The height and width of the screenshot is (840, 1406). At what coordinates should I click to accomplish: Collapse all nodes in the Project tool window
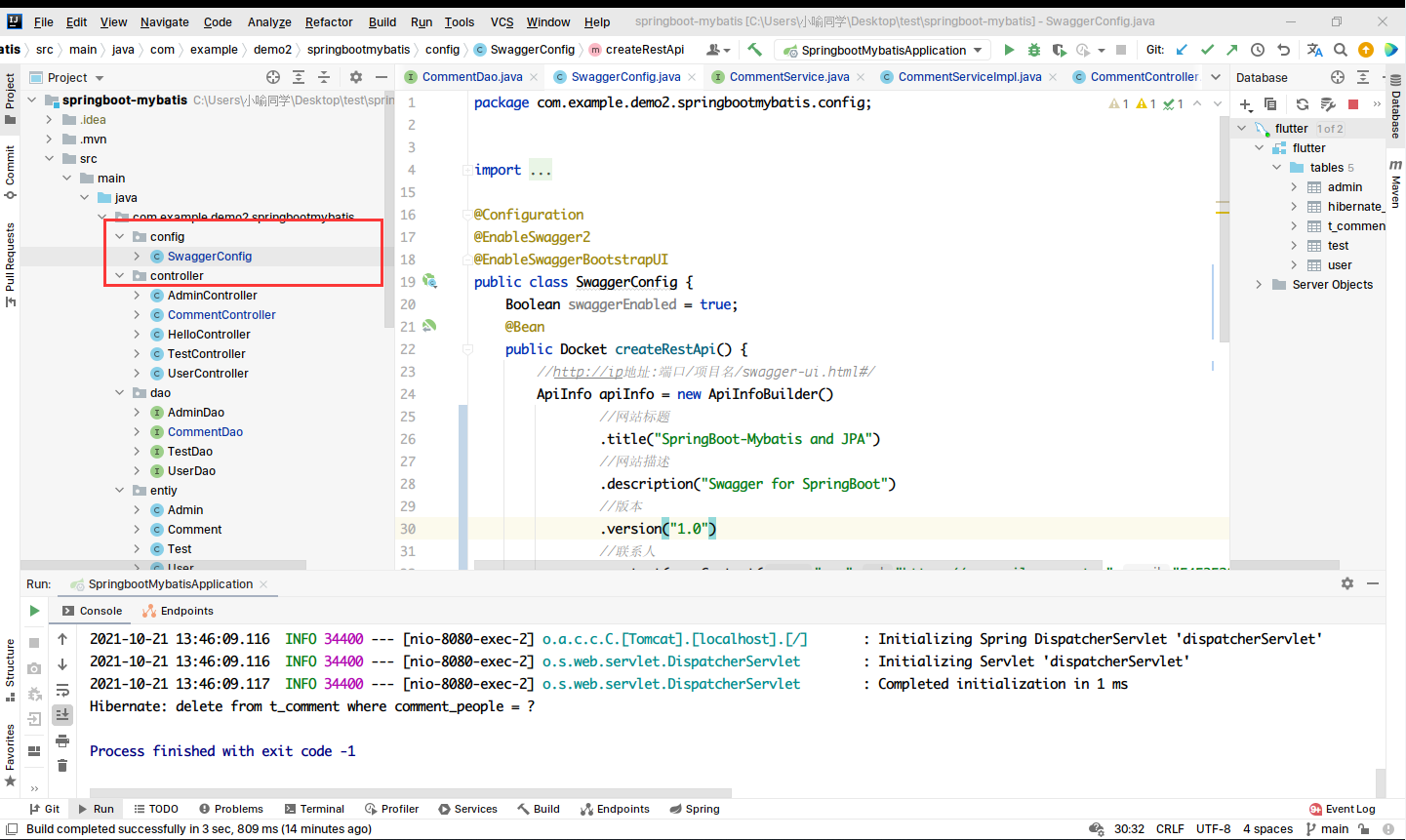click(324, 77)
